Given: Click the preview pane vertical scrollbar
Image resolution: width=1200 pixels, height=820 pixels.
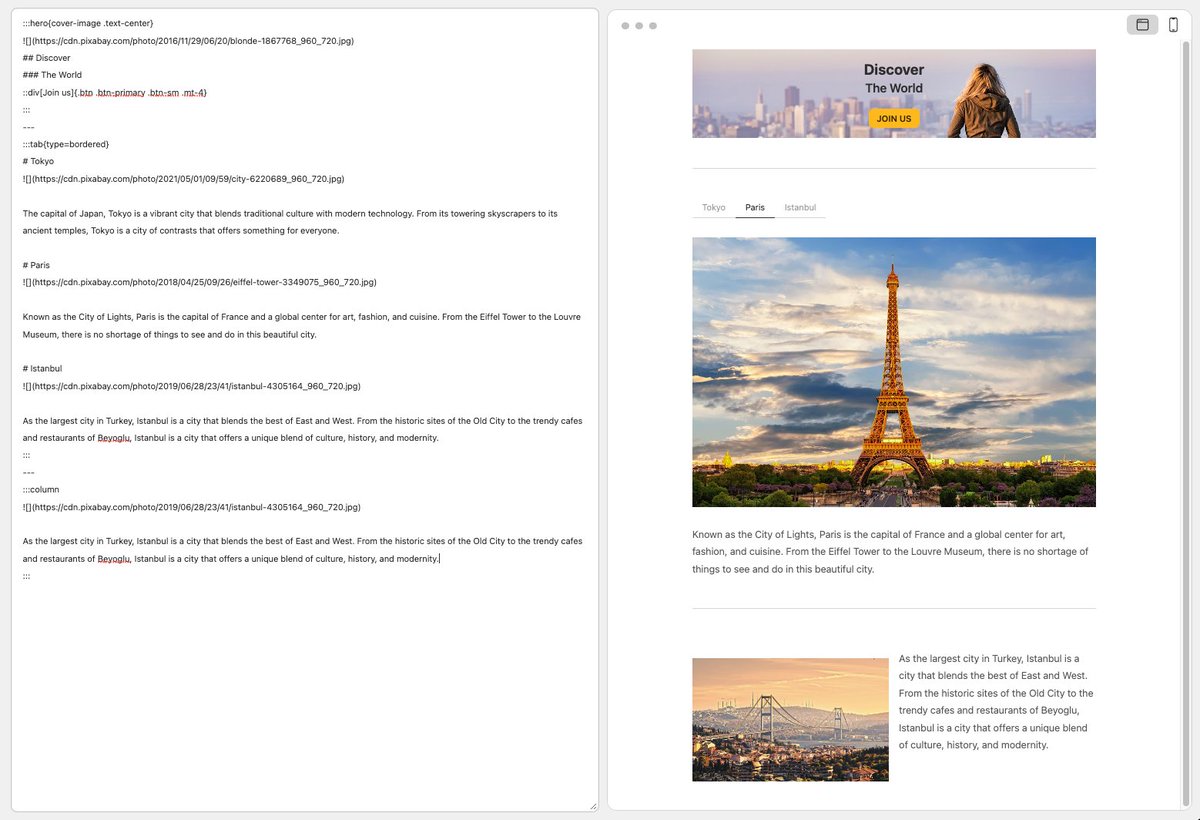Looking at the screenshot, I should coord(1186,425).
